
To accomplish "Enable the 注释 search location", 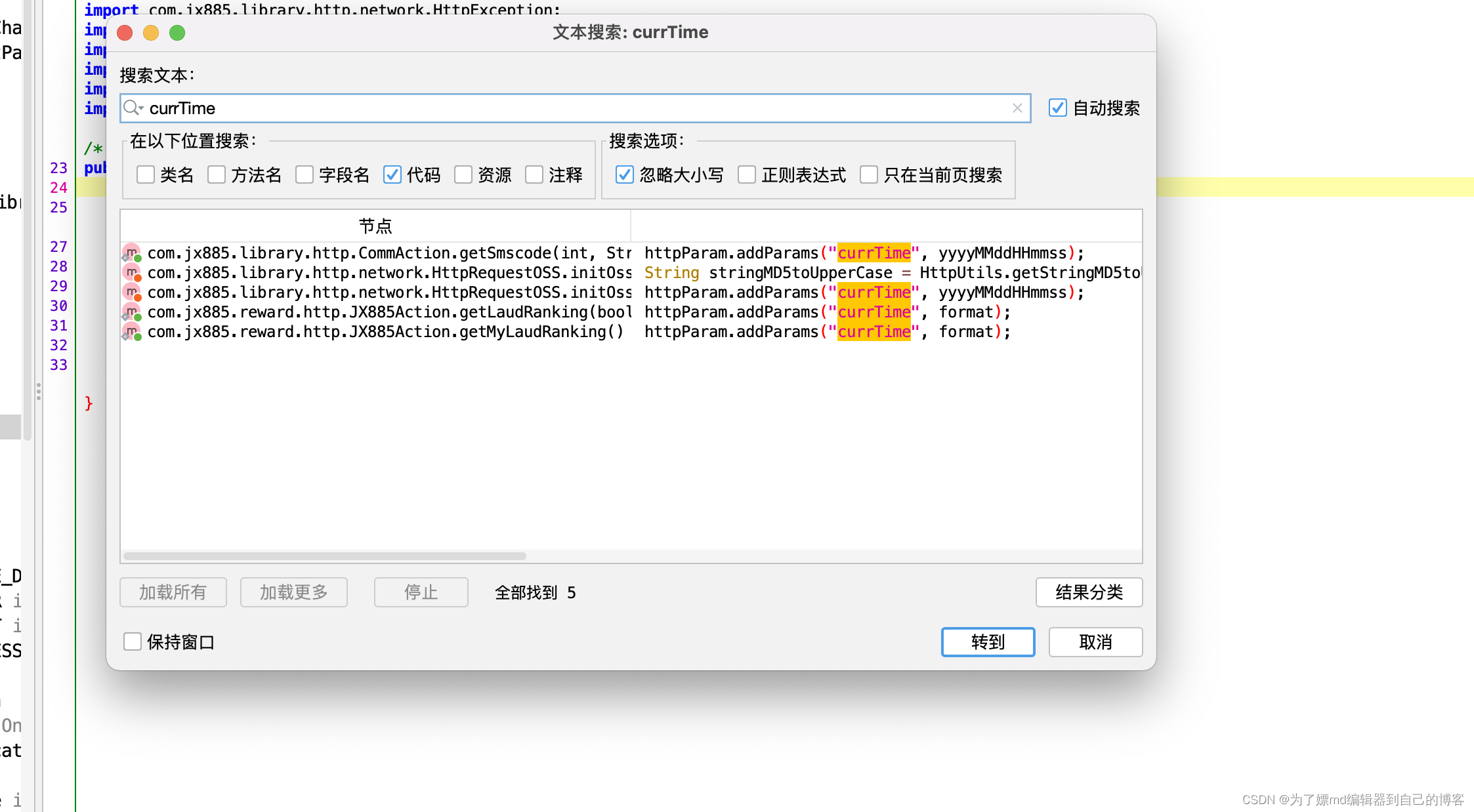I will coord(534,175).
